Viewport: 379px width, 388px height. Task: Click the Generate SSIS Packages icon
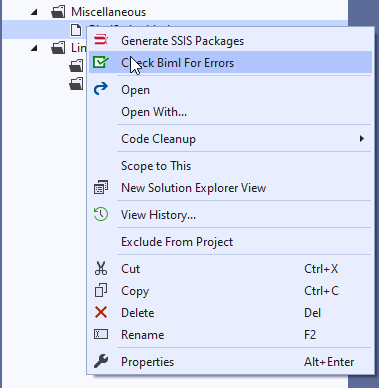(x=101, y=40)
